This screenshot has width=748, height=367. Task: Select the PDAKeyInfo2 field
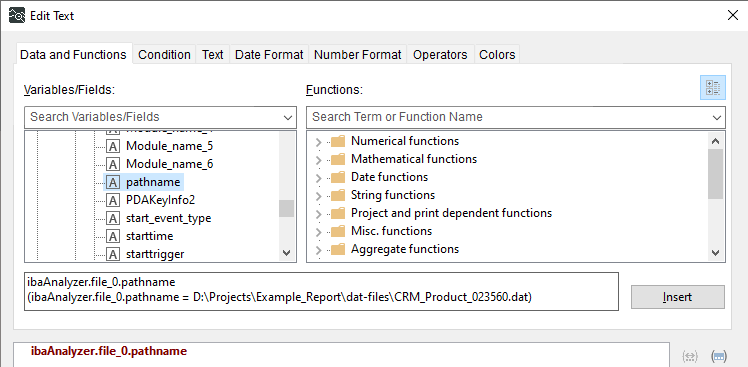(x=160, y=200)
